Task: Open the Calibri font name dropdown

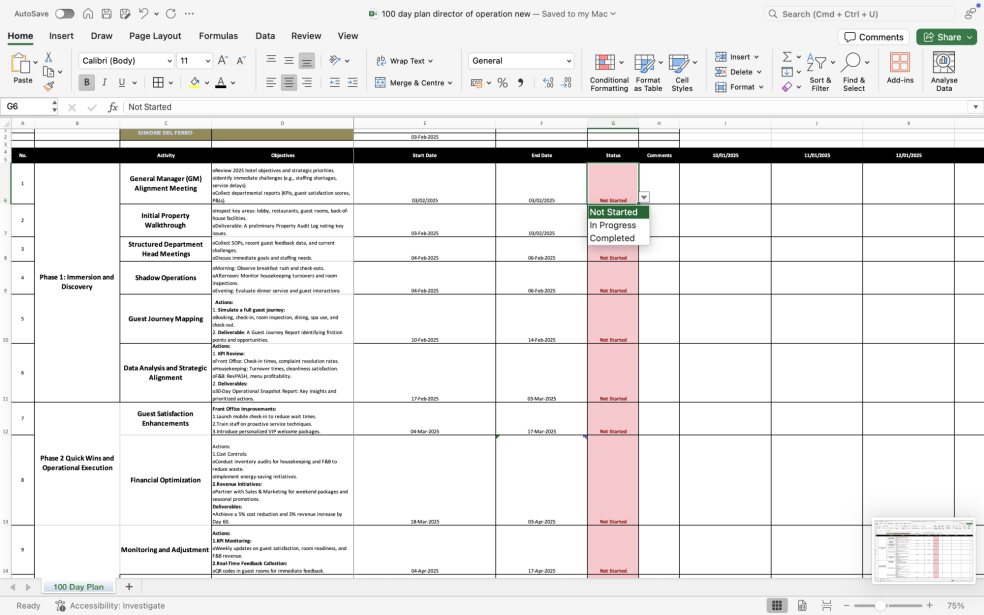Action: (x=126, y=61)
